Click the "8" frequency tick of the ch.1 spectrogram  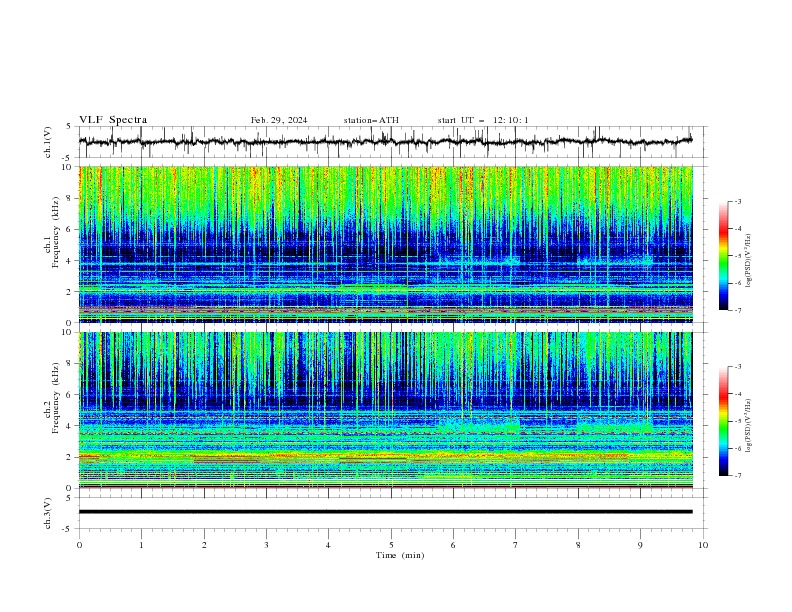pos(70,198)
